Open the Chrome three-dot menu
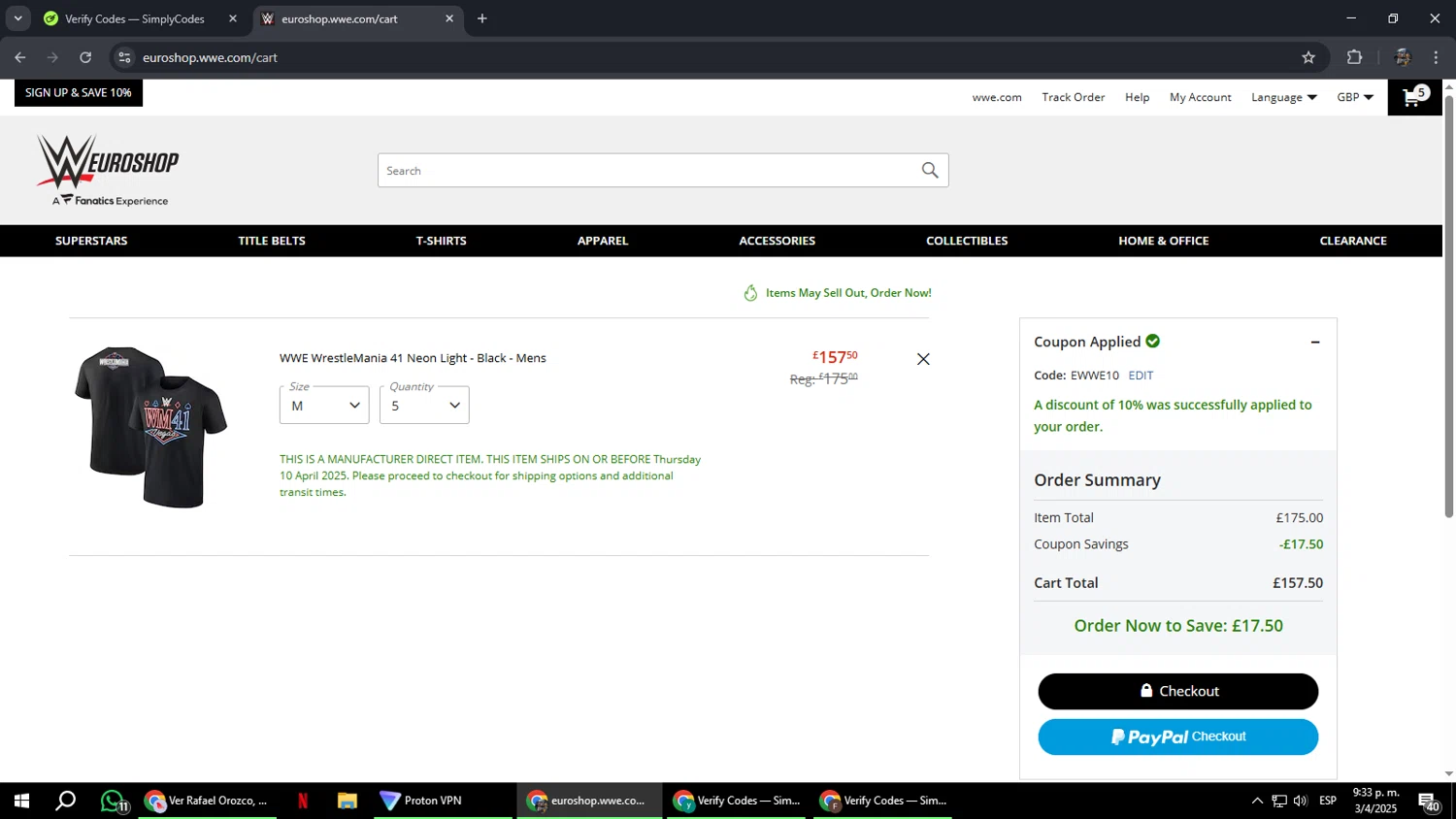1456x819 pixels. pos(1436,57)
